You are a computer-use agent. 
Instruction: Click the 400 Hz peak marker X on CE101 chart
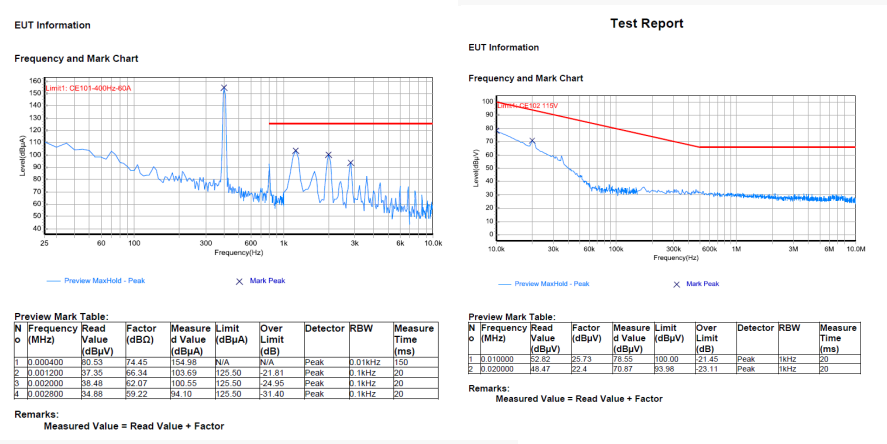(224, 88)
